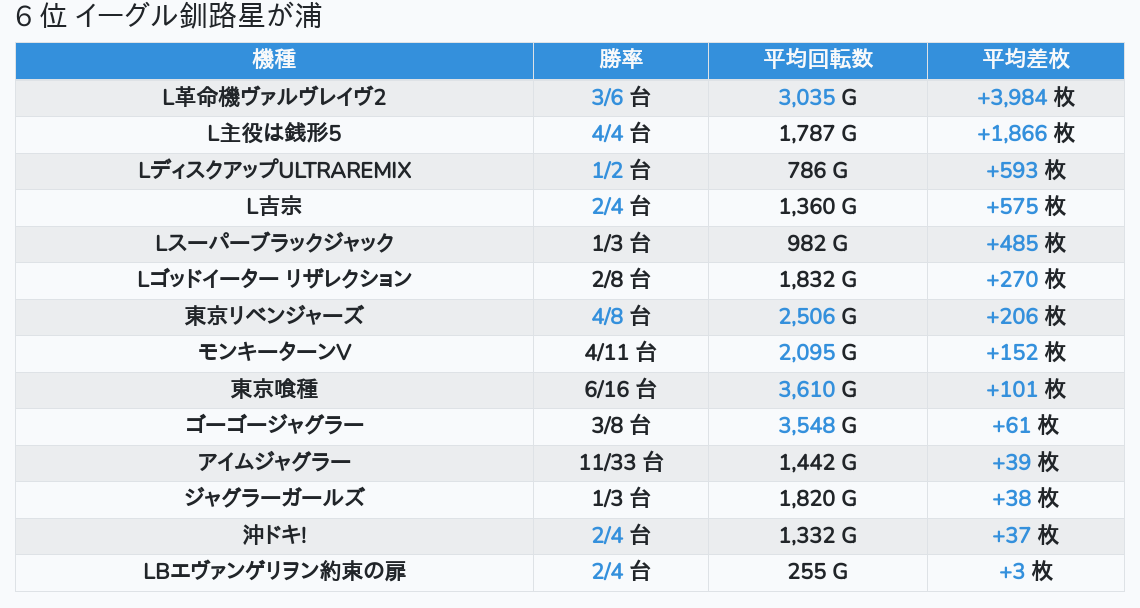Select the heading 6位 イーグル釧路星が浦
Image resolution: width=1140 pixels, height=608 pixels.
(x=168, y=17)
